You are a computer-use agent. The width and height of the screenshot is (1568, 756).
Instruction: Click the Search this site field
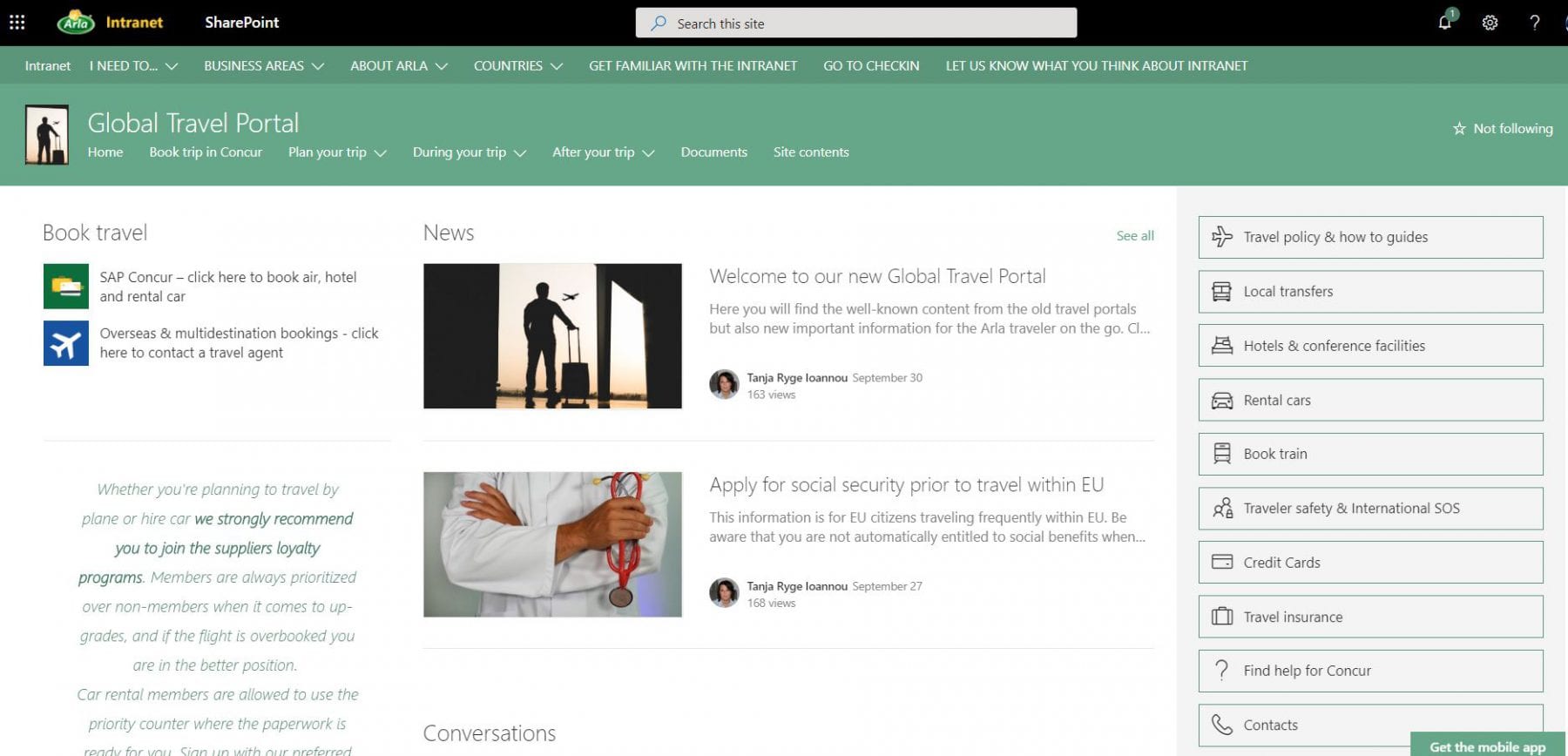point(855,24)
